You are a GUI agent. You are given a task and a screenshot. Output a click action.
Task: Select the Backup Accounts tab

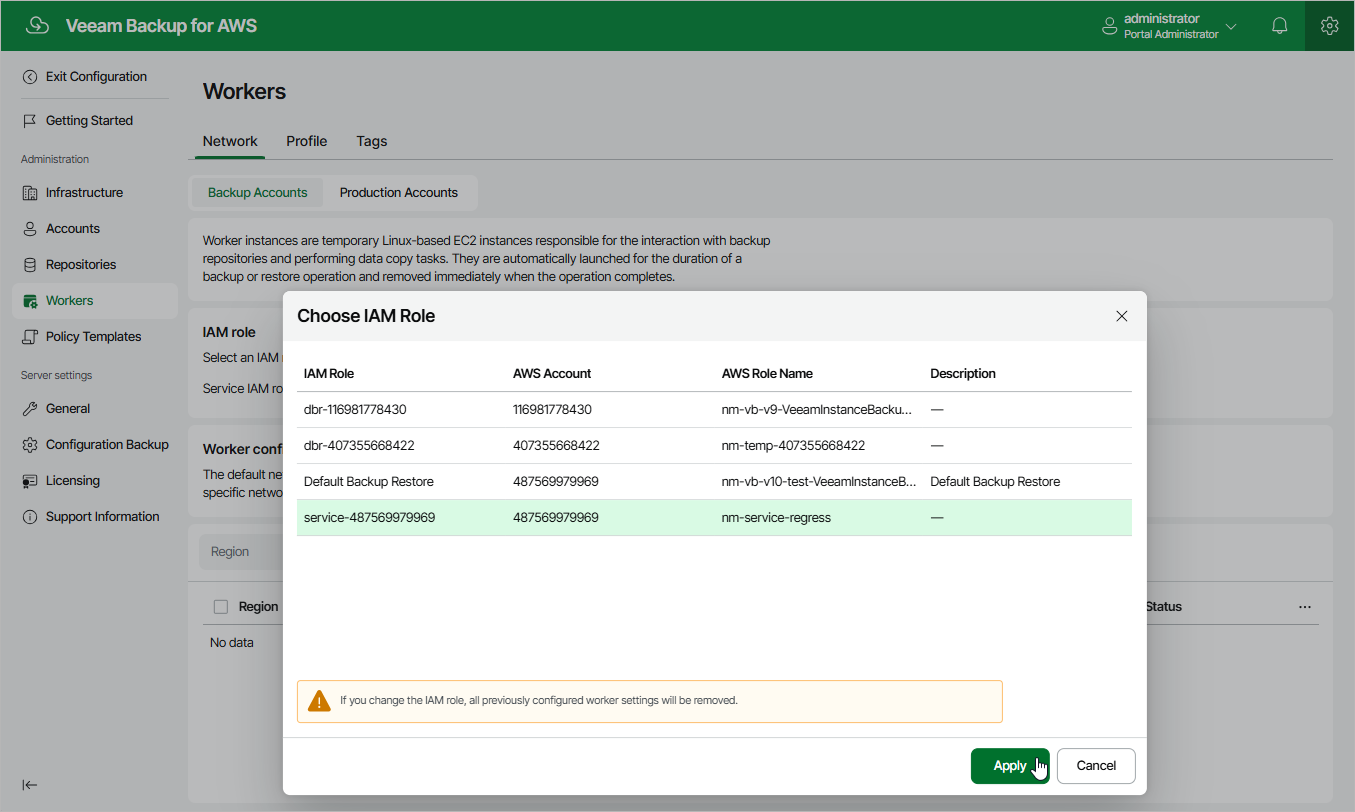(258, 193)
